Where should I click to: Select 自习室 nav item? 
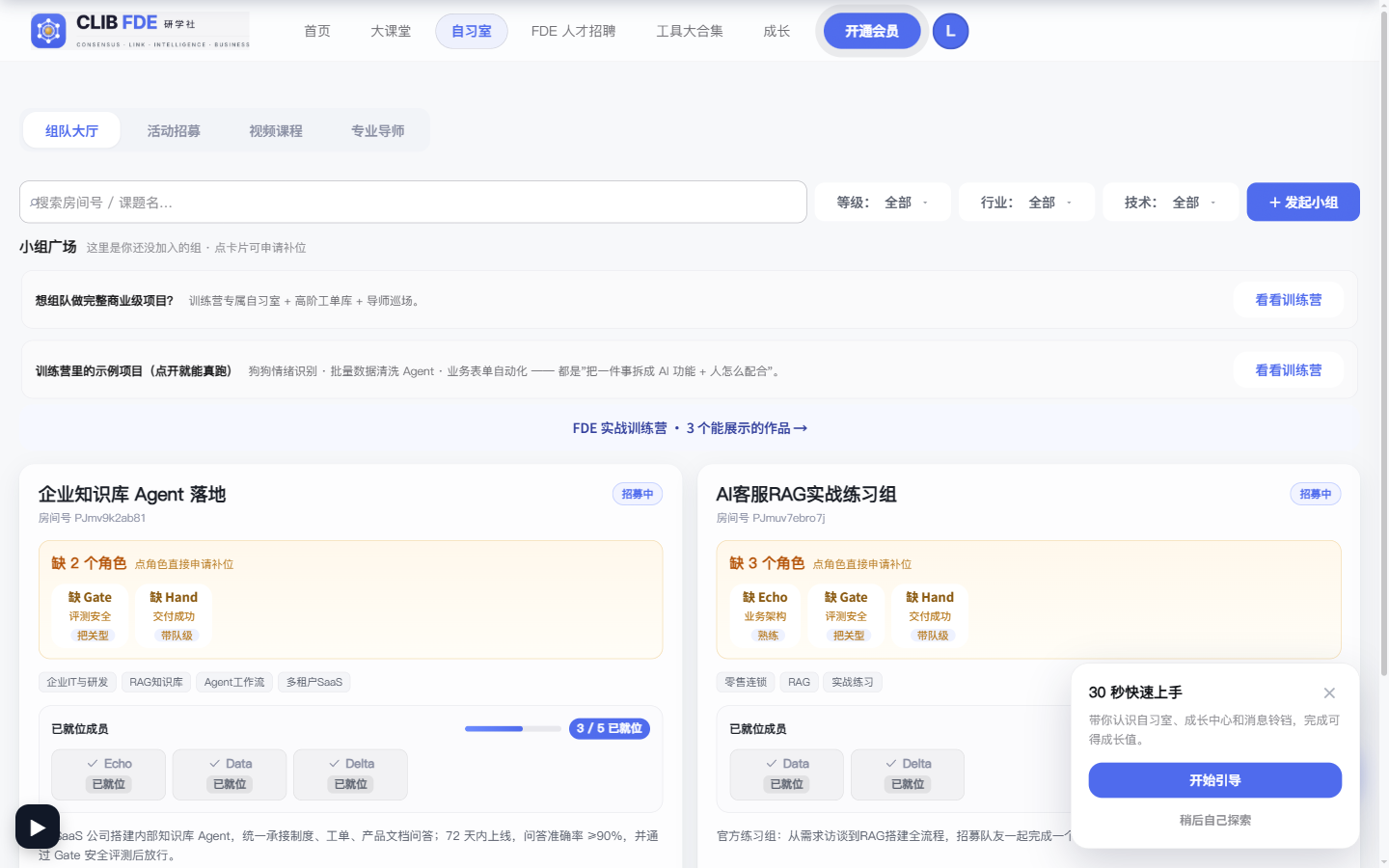coord(472,31)
